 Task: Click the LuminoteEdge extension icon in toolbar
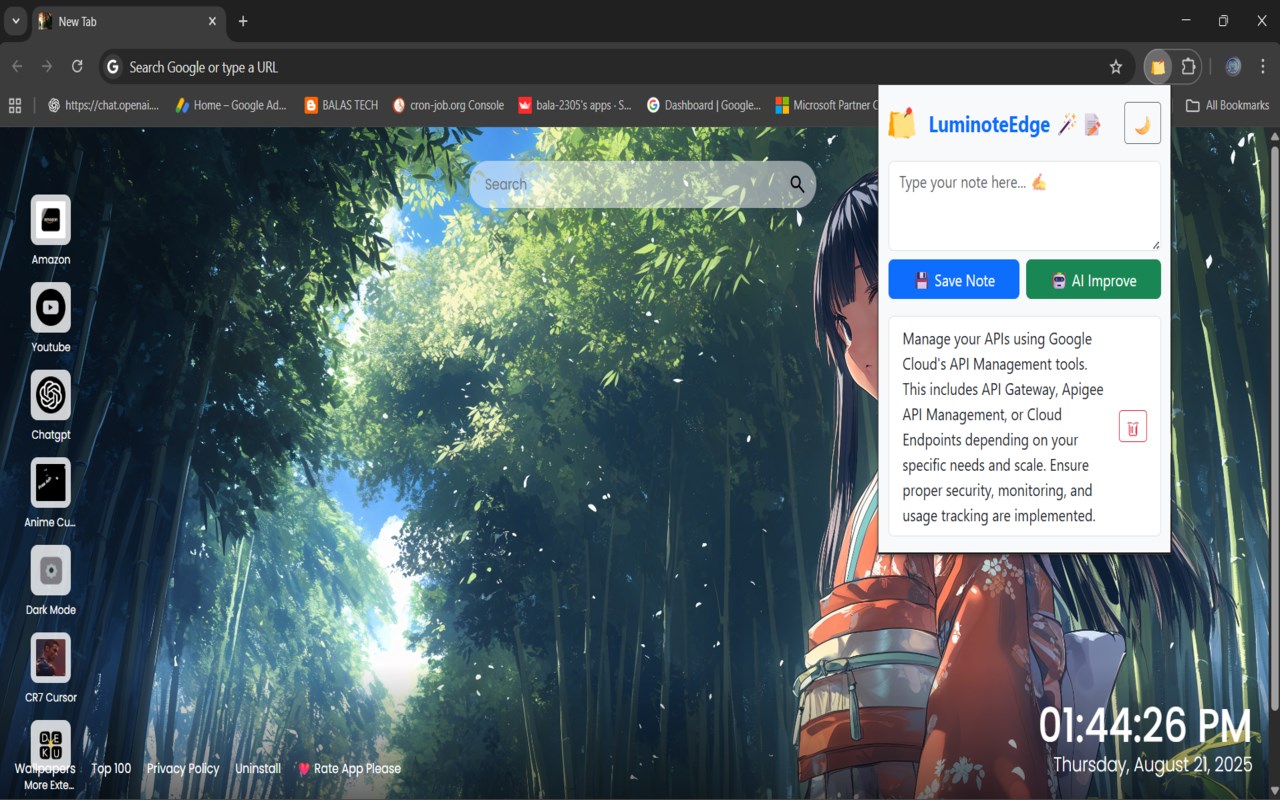1158,67
